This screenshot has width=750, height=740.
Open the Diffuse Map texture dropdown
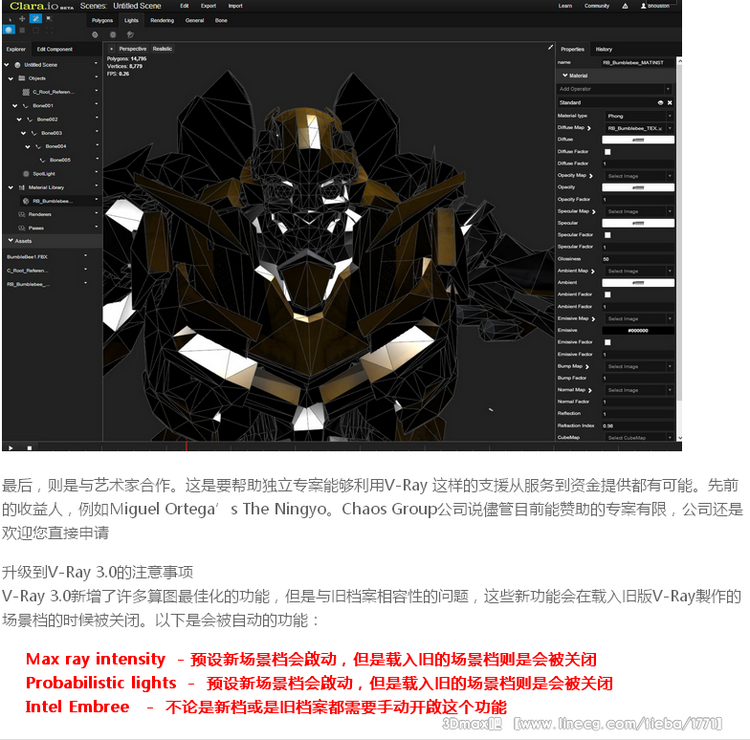coord(670,128)
